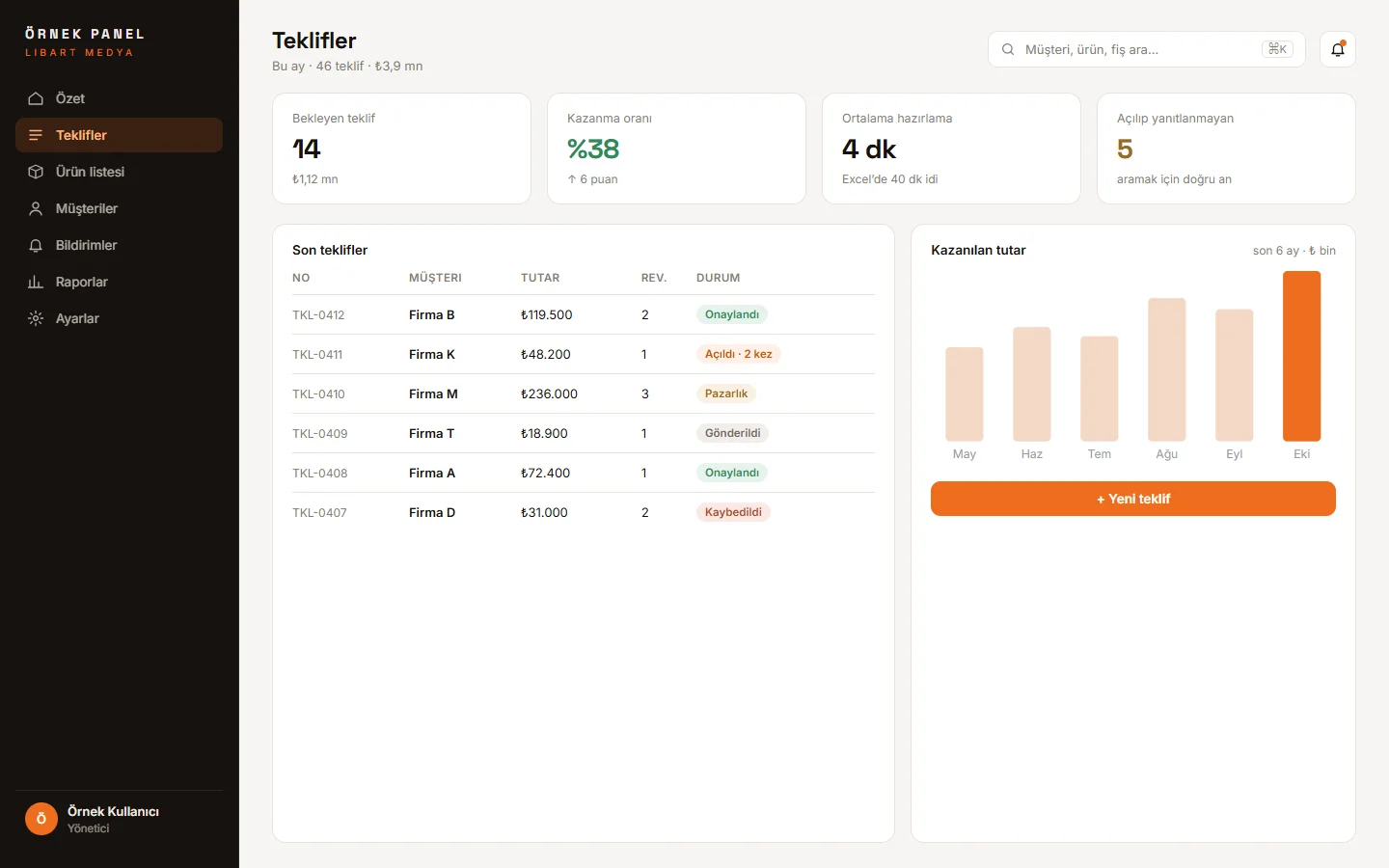The image size is (1389, 868).
Task: Open the Kazanma oranı card
Action: pyautogui.click(x=676, y=149)
